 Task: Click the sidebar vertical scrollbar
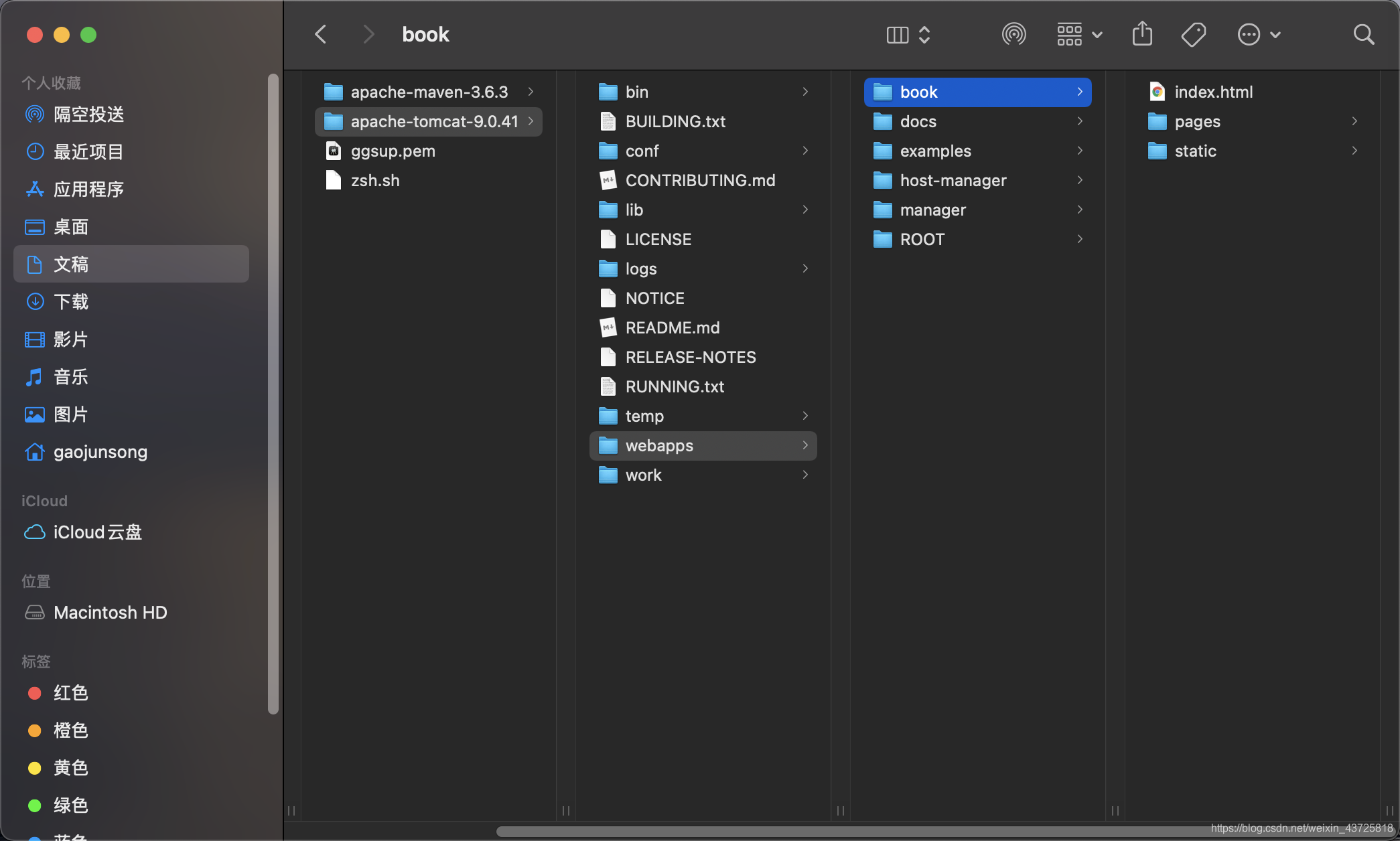(x=273, y=394)
